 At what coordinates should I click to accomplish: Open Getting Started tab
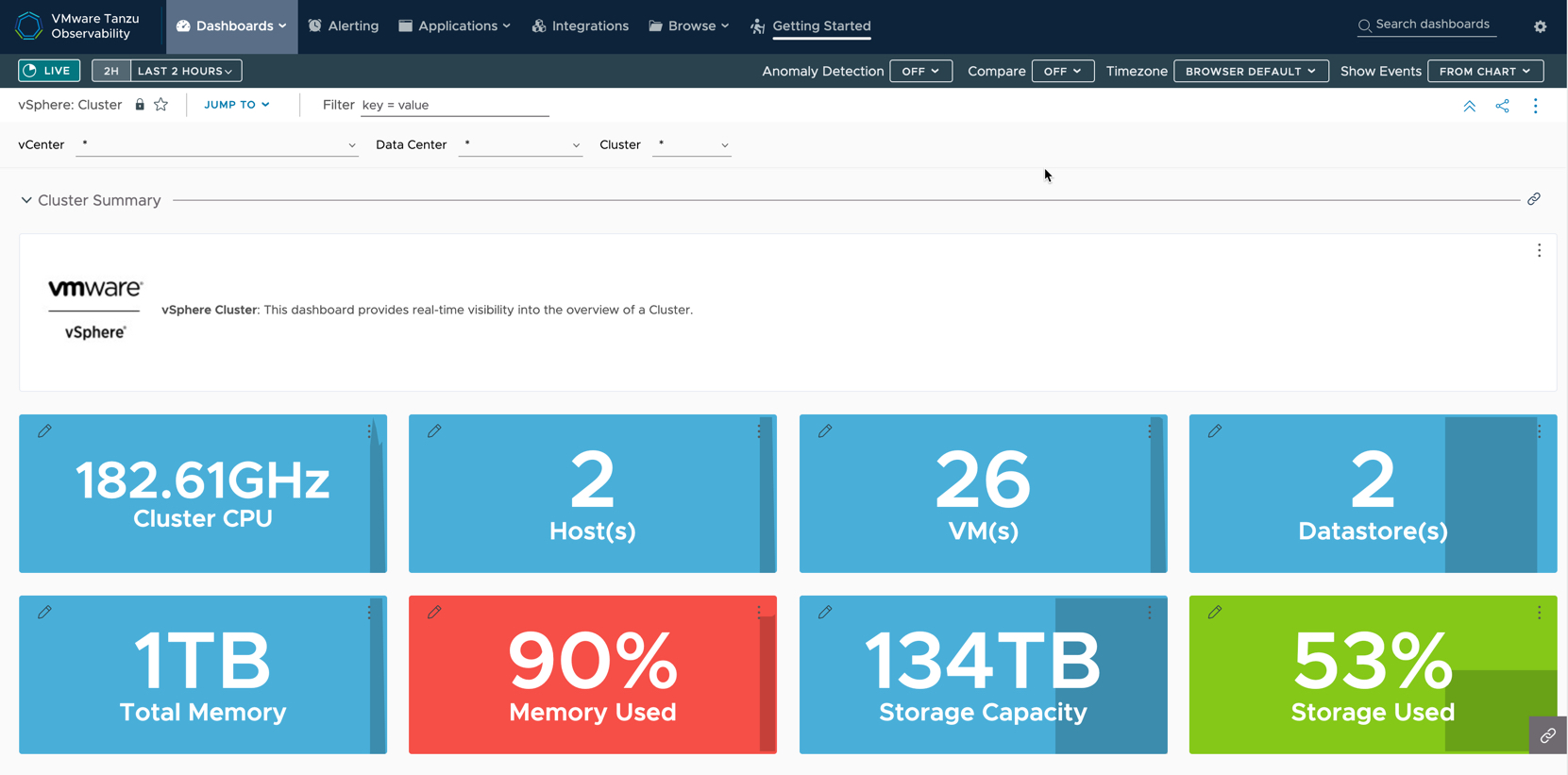click(x=811, y=26)
